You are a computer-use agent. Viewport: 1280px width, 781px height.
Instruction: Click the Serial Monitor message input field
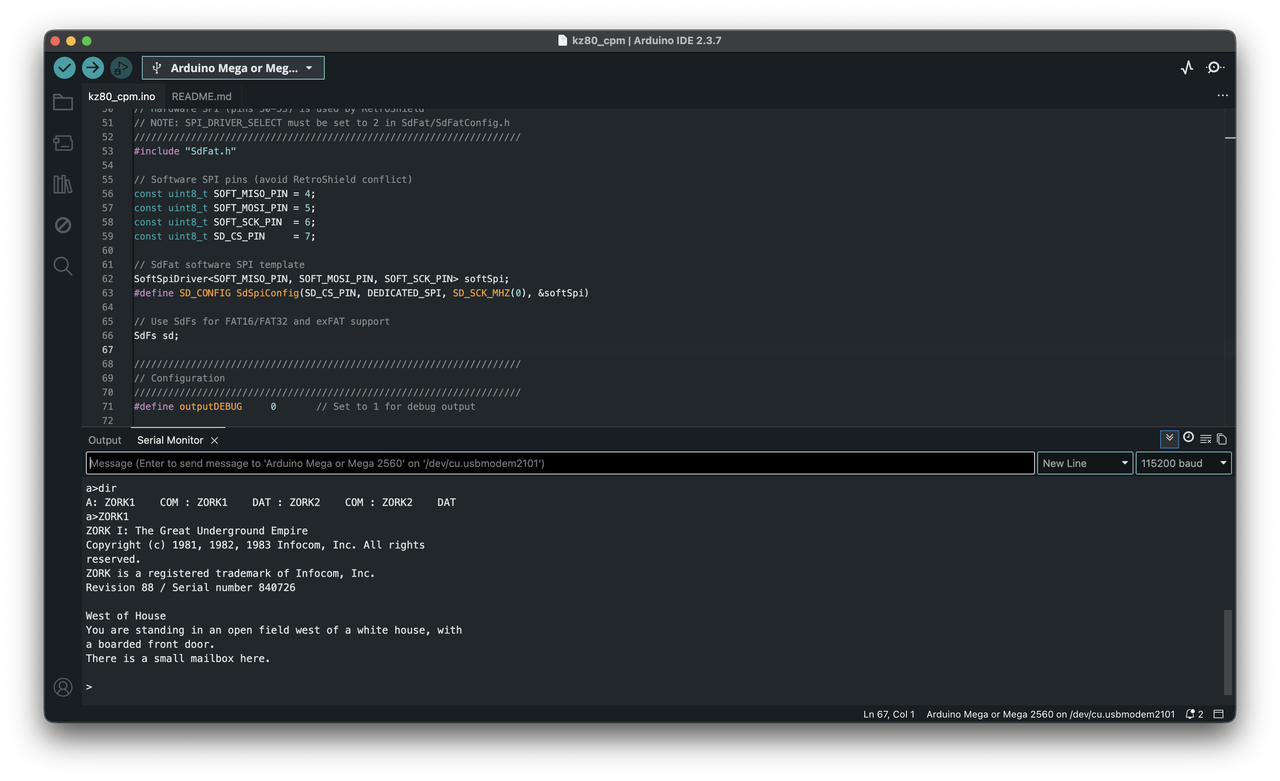click(560, 462)
